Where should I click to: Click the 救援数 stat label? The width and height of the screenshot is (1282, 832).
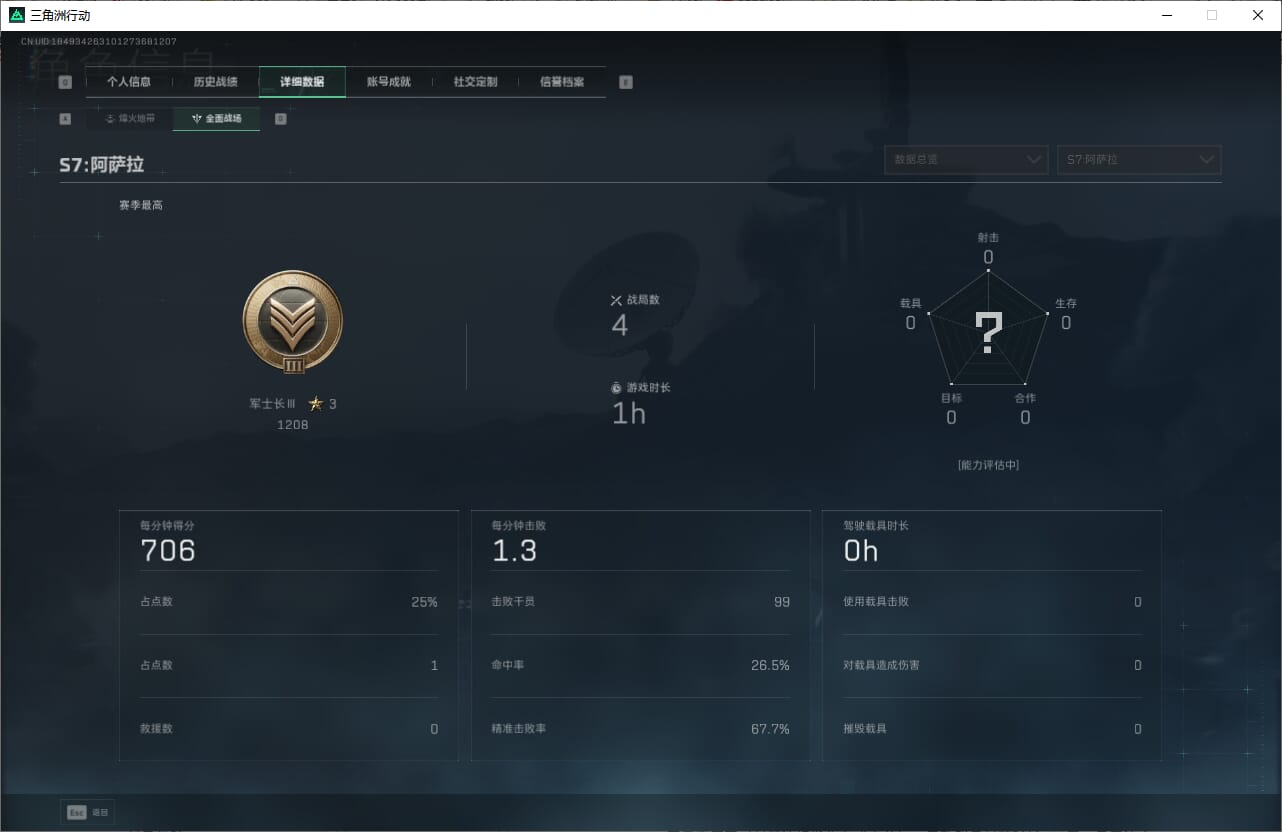(x=157, y=729)
